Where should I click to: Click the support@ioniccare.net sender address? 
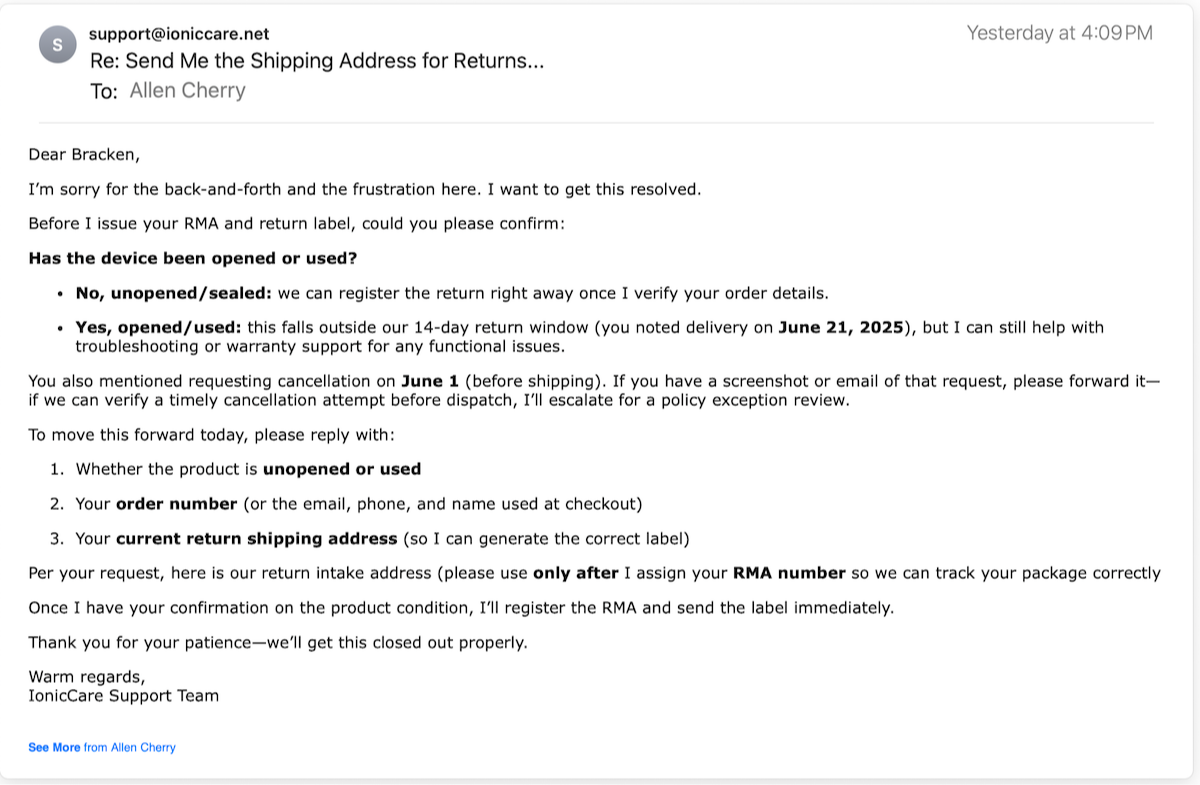click(x=179, y=34)
